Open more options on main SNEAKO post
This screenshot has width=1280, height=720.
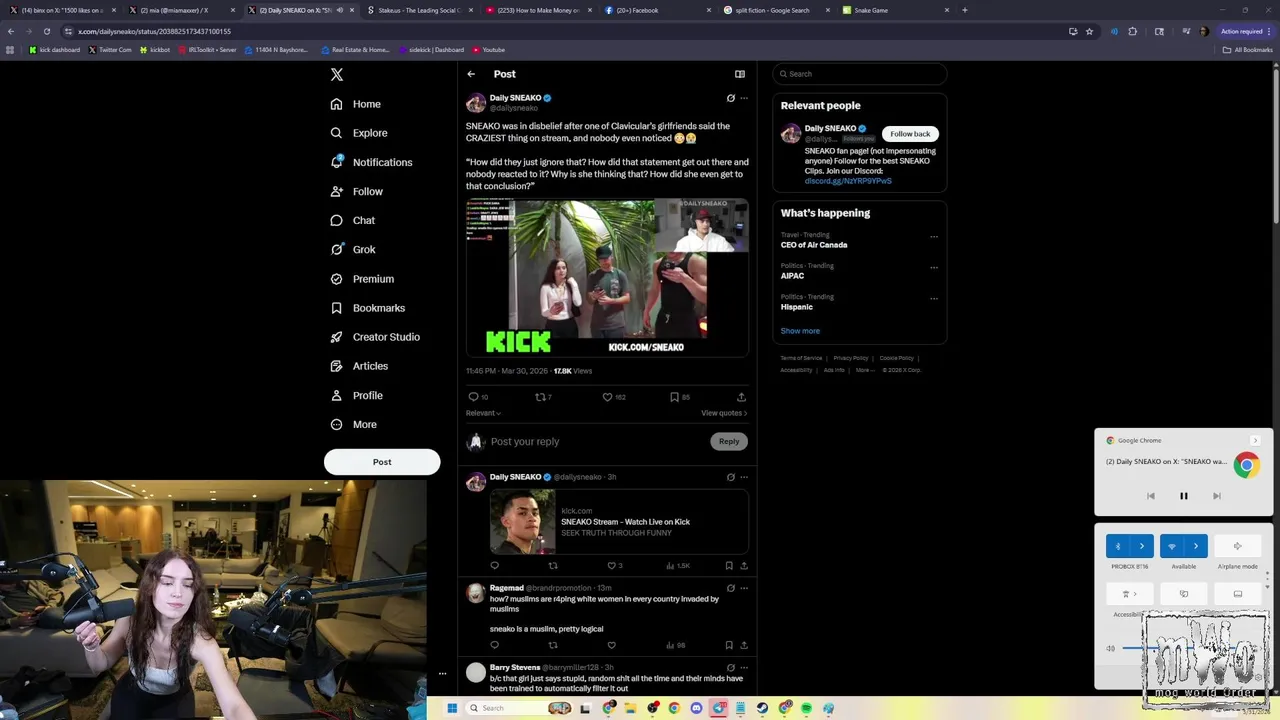coord(743,98)
